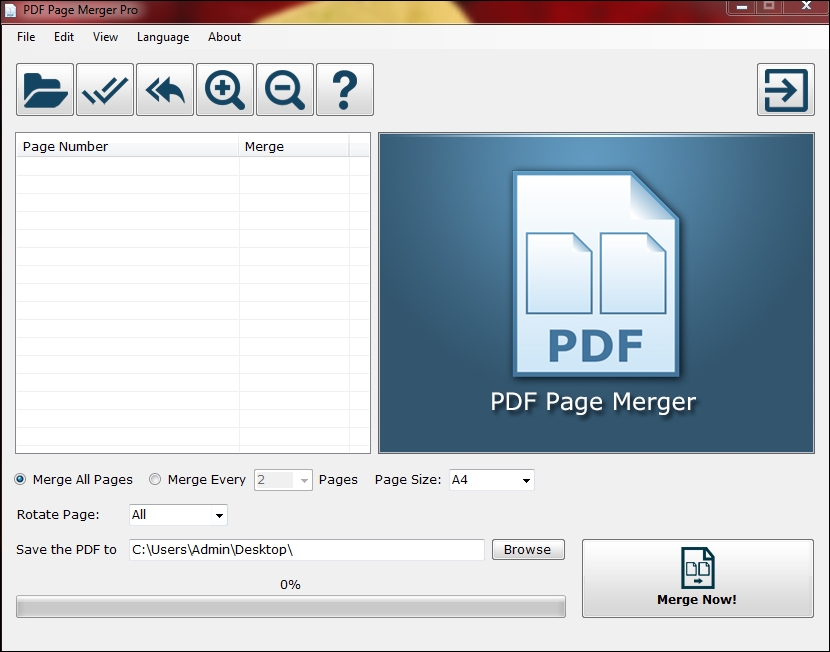This screenshot has width=830, height=652.
Task: Select the Merge Every option
Action: click(x=155, y=480)
